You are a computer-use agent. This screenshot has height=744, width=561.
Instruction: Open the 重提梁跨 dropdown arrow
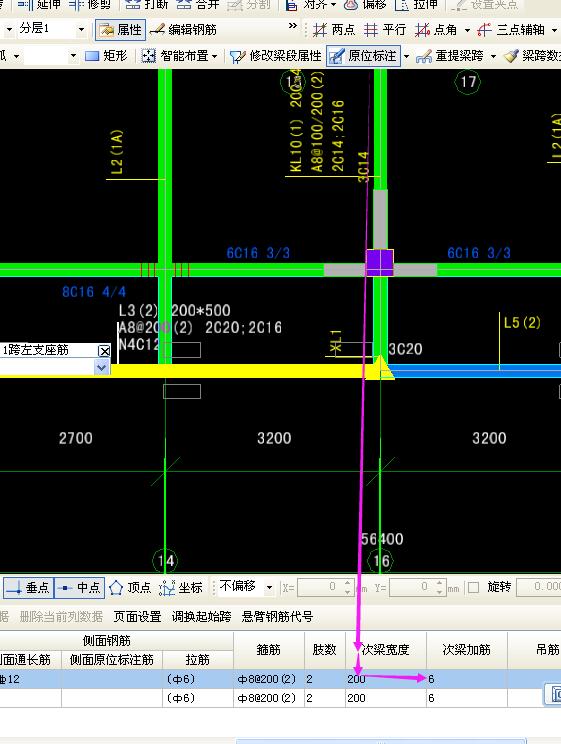(493, 56)
